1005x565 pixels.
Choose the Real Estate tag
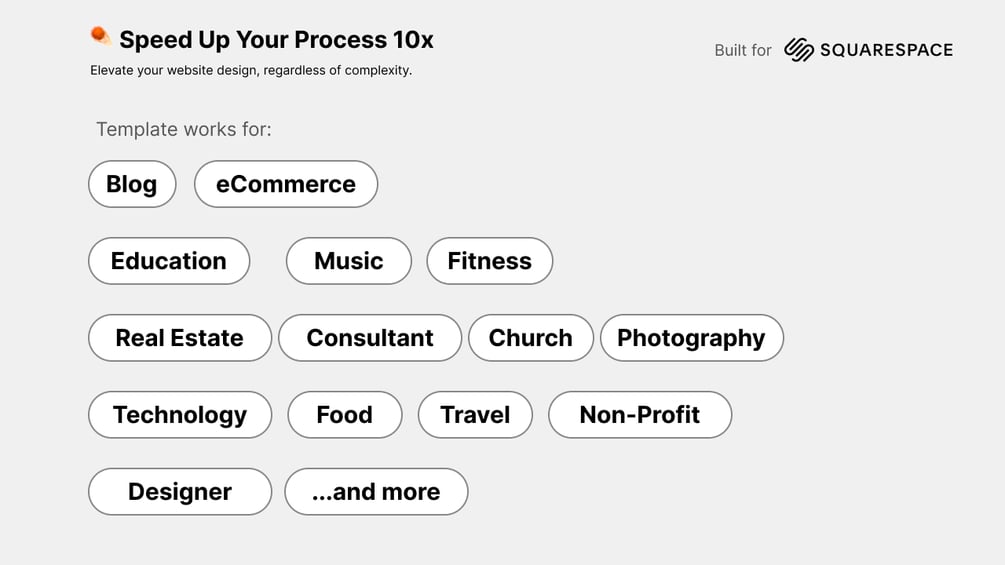pos(180,338)
